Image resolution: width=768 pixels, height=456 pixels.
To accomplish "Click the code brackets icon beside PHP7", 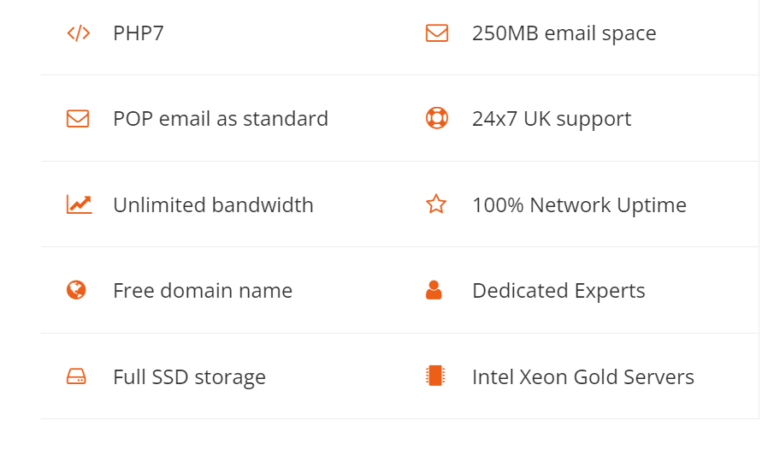I will tap(78, 33).
